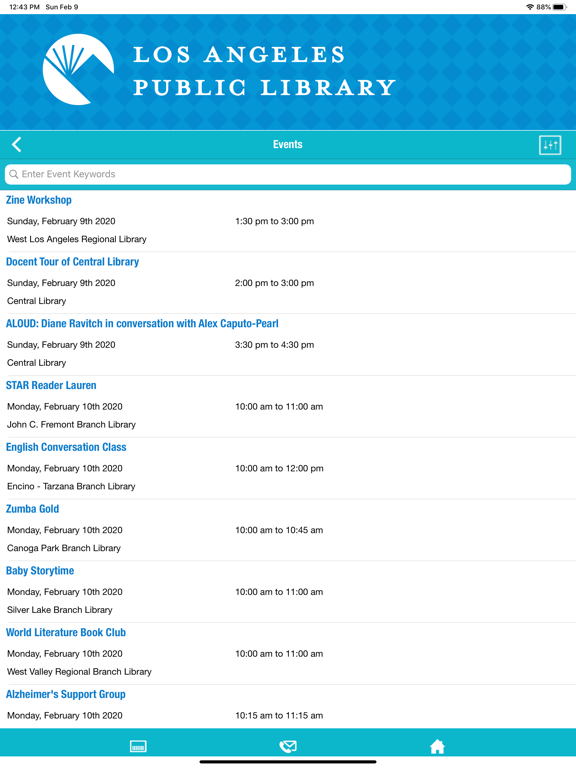Click the 3:30 pm to 4:30 pm time
576x768 pixels.
tap(274, 344)
